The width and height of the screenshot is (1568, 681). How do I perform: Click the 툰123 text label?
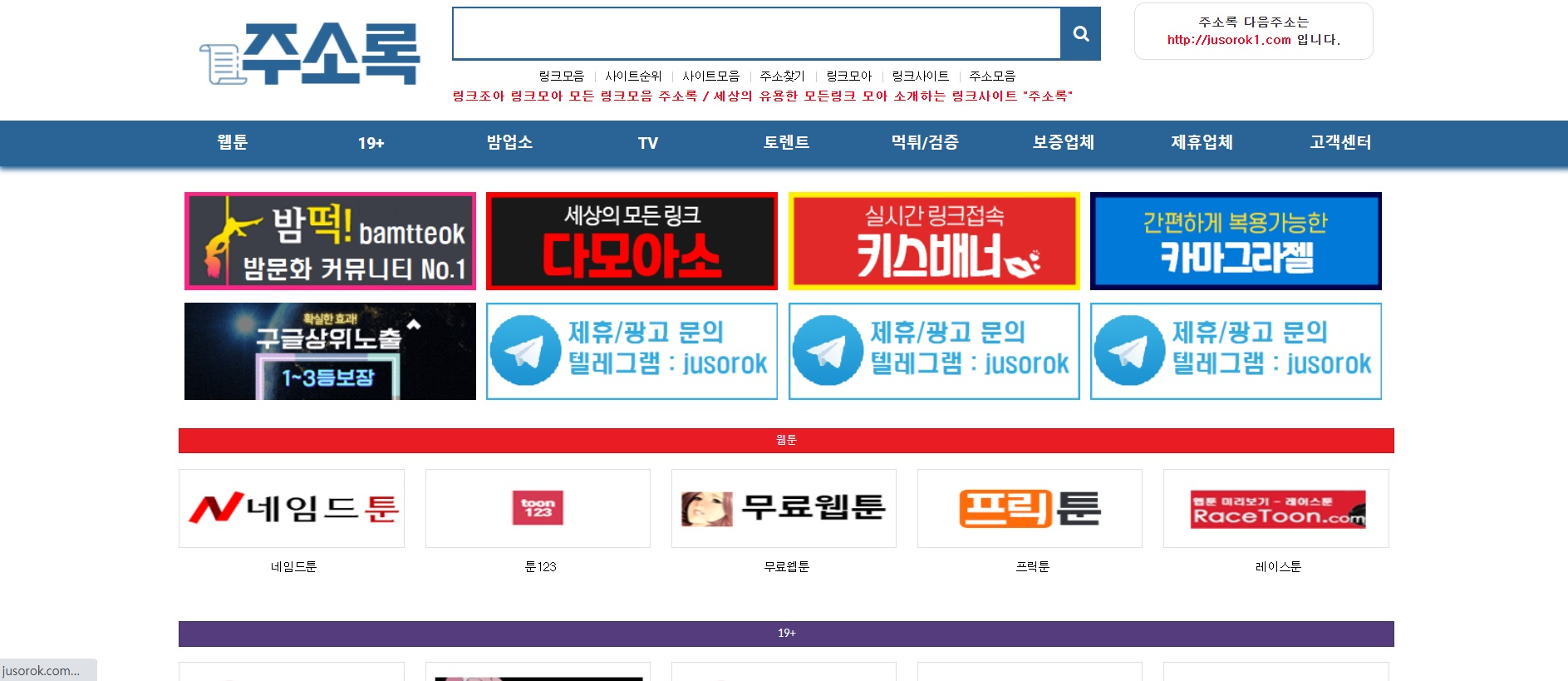(540, 567)
